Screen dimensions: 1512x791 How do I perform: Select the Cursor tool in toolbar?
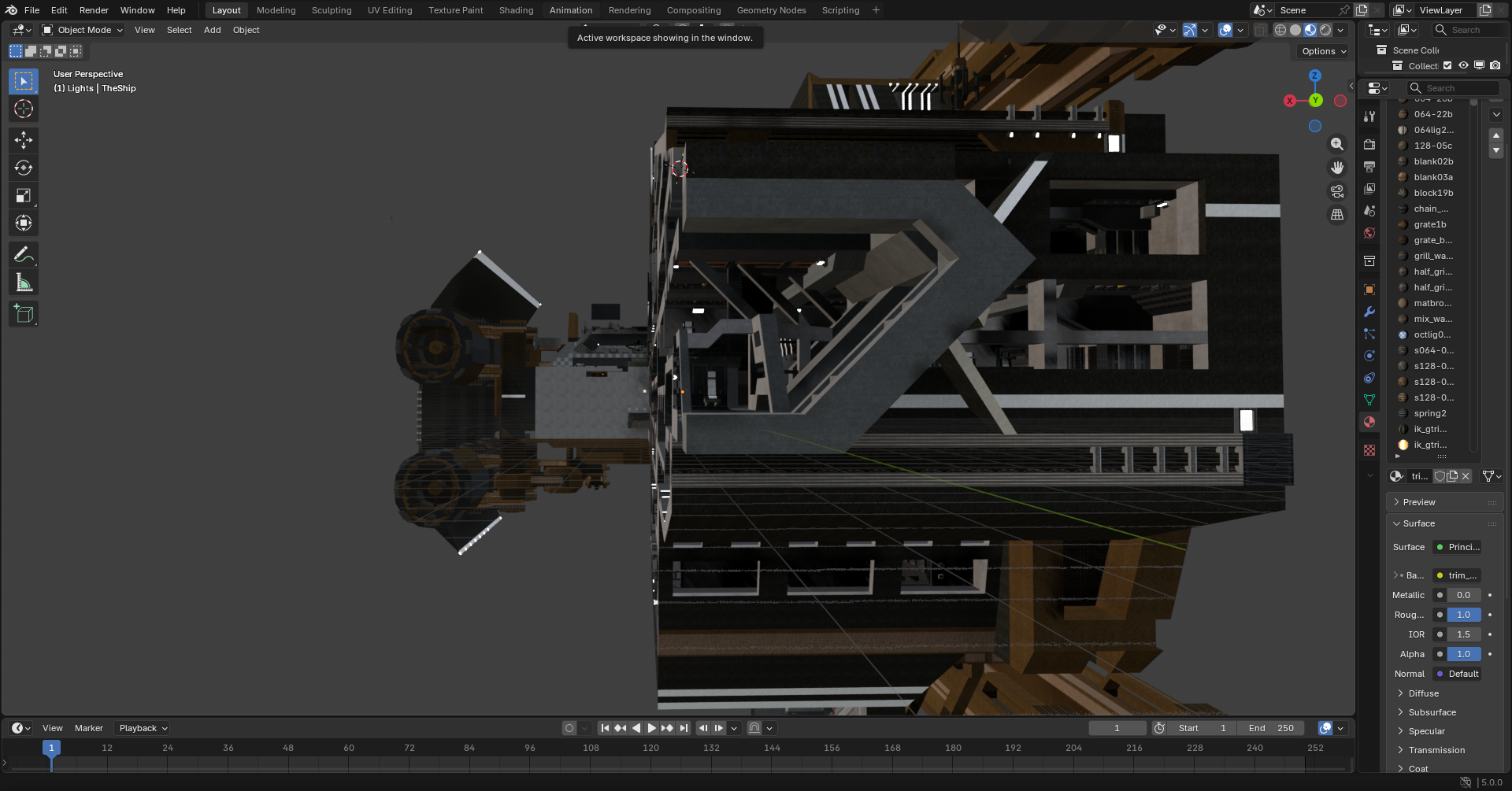tap(24, 109)
